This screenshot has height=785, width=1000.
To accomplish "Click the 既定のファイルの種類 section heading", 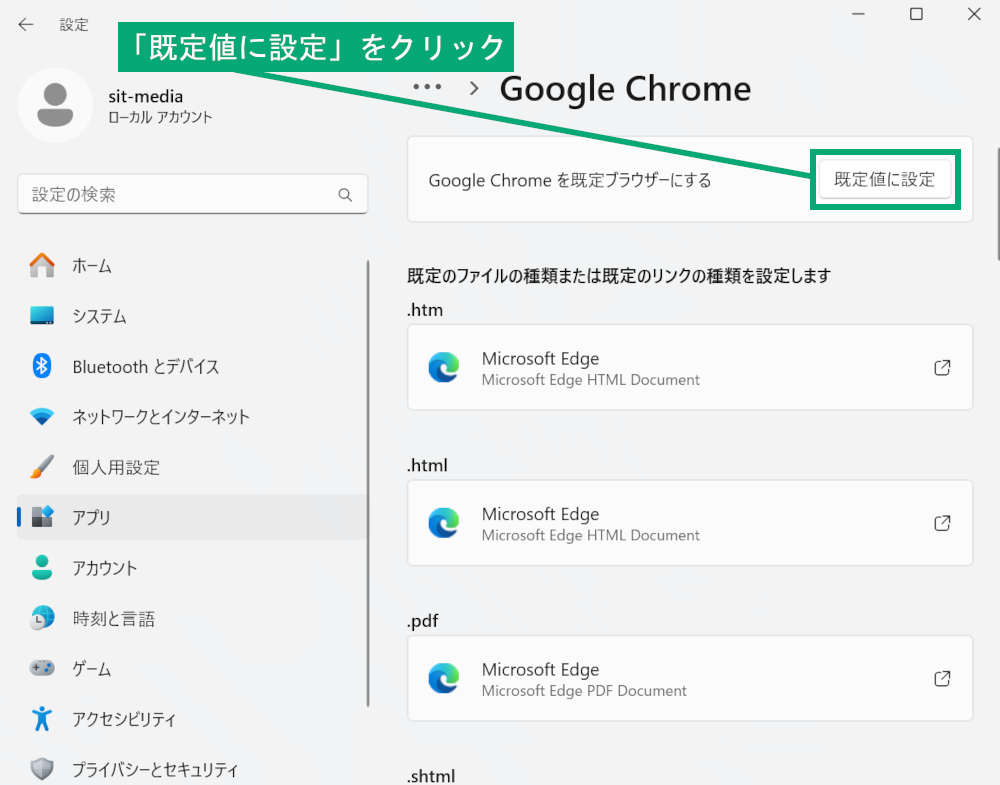I will pyautogui.click(x=619, y=276).
